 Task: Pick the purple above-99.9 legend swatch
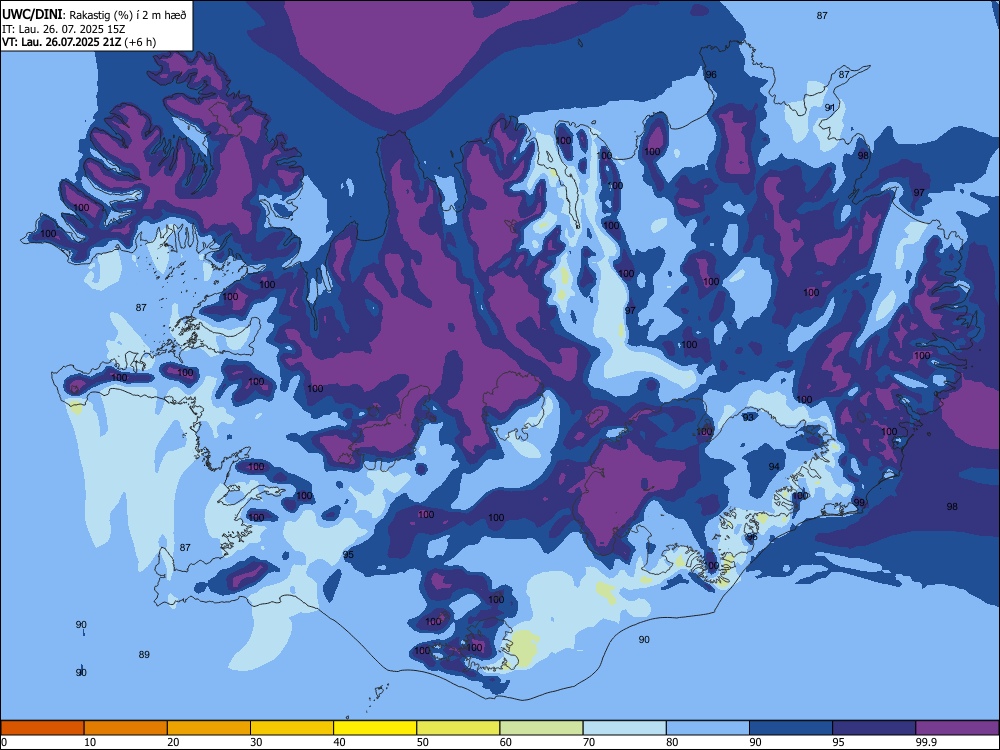click(957, 728)
